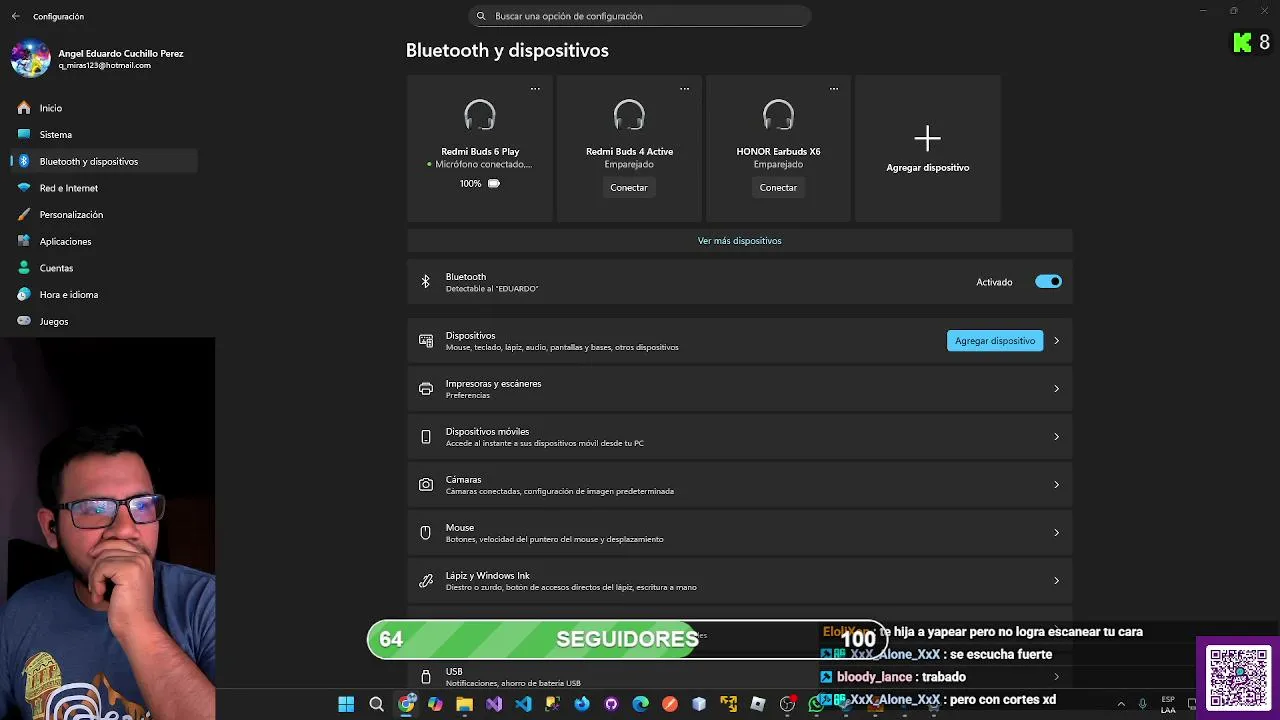The width and height of the screenshot is (1280, 720).
Task: Open Roblox icon in taskbar
Action: [x=758, y=704]
